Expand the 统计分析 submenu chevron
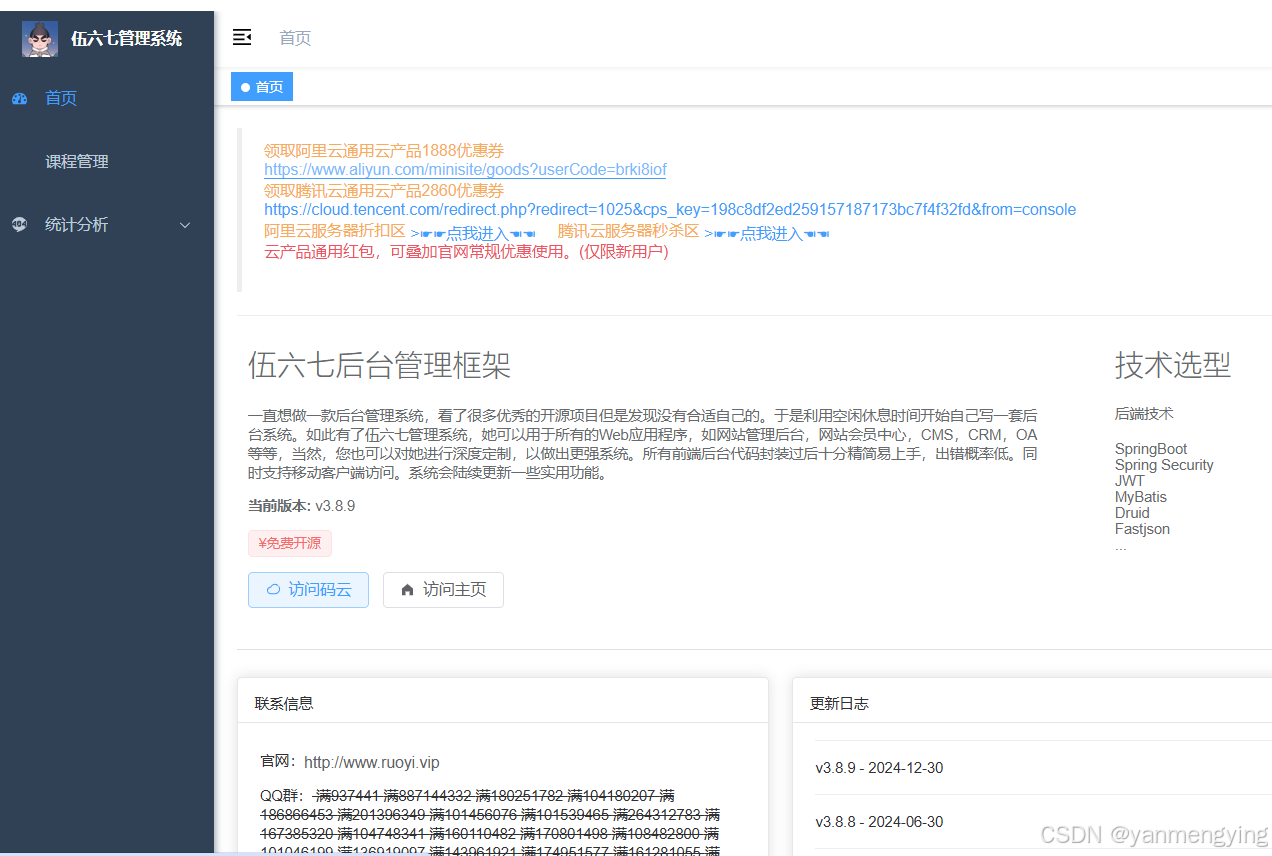The height and width of the screenshot is (856, 1272). [x=185, y=225]
